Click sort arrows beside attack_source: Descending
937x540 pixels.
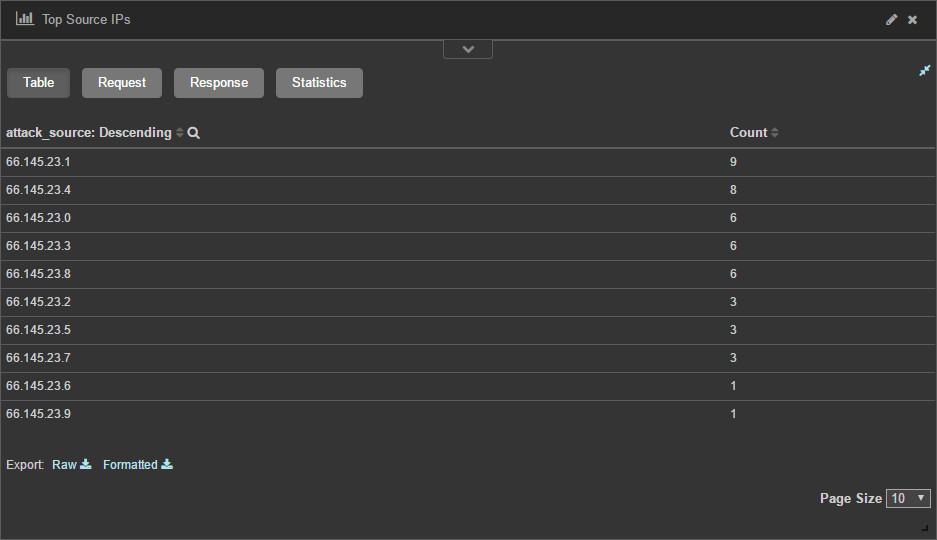click(x=180, y=133)
